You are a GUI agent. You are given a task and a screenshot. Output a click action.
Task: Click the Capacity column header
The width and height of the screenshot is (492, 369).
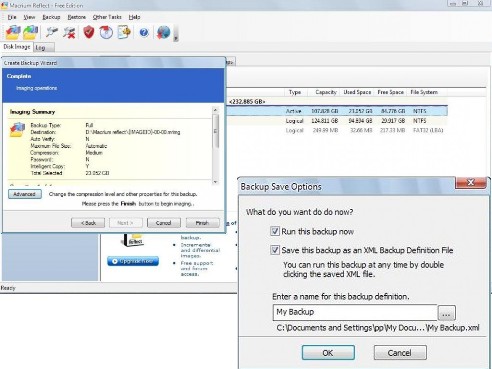(326, 92)
